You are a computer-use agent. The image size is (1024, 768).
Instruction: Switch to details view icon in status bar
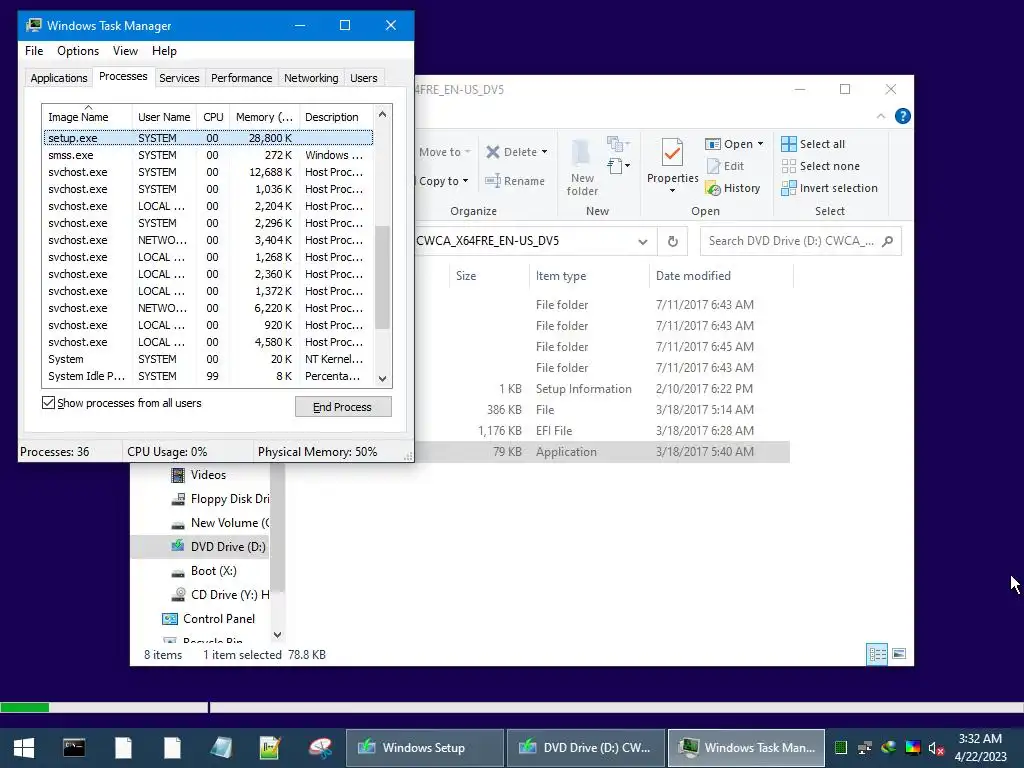point(877,654)
